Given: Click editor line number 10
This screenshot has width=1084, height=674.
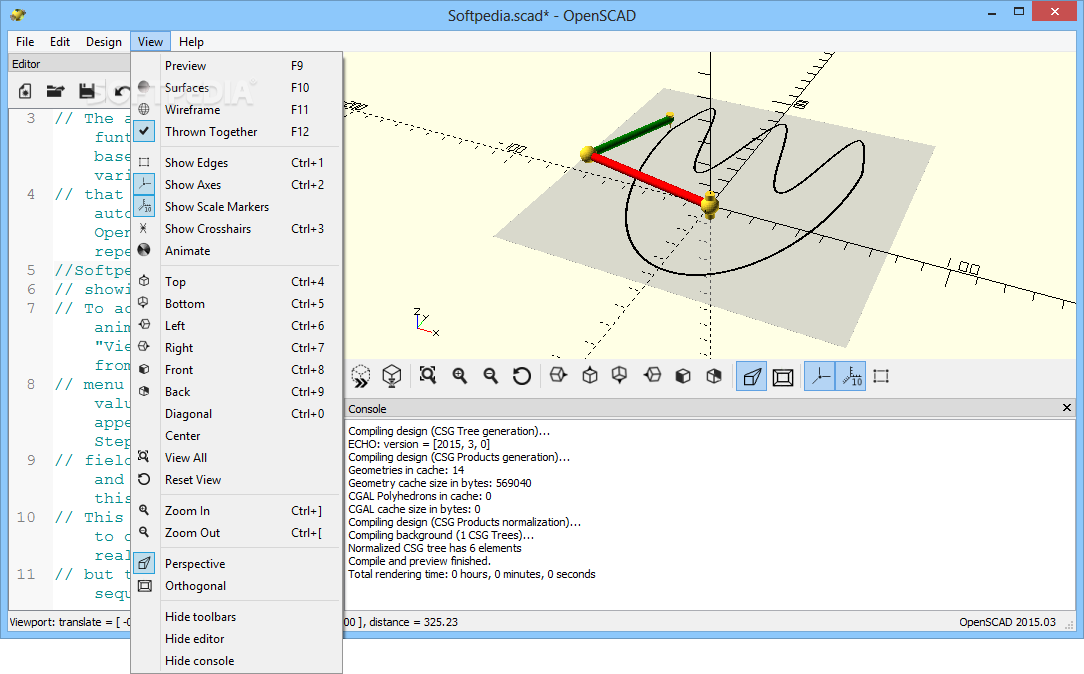Looking at the screenshot, I should (x=26, y=517).
